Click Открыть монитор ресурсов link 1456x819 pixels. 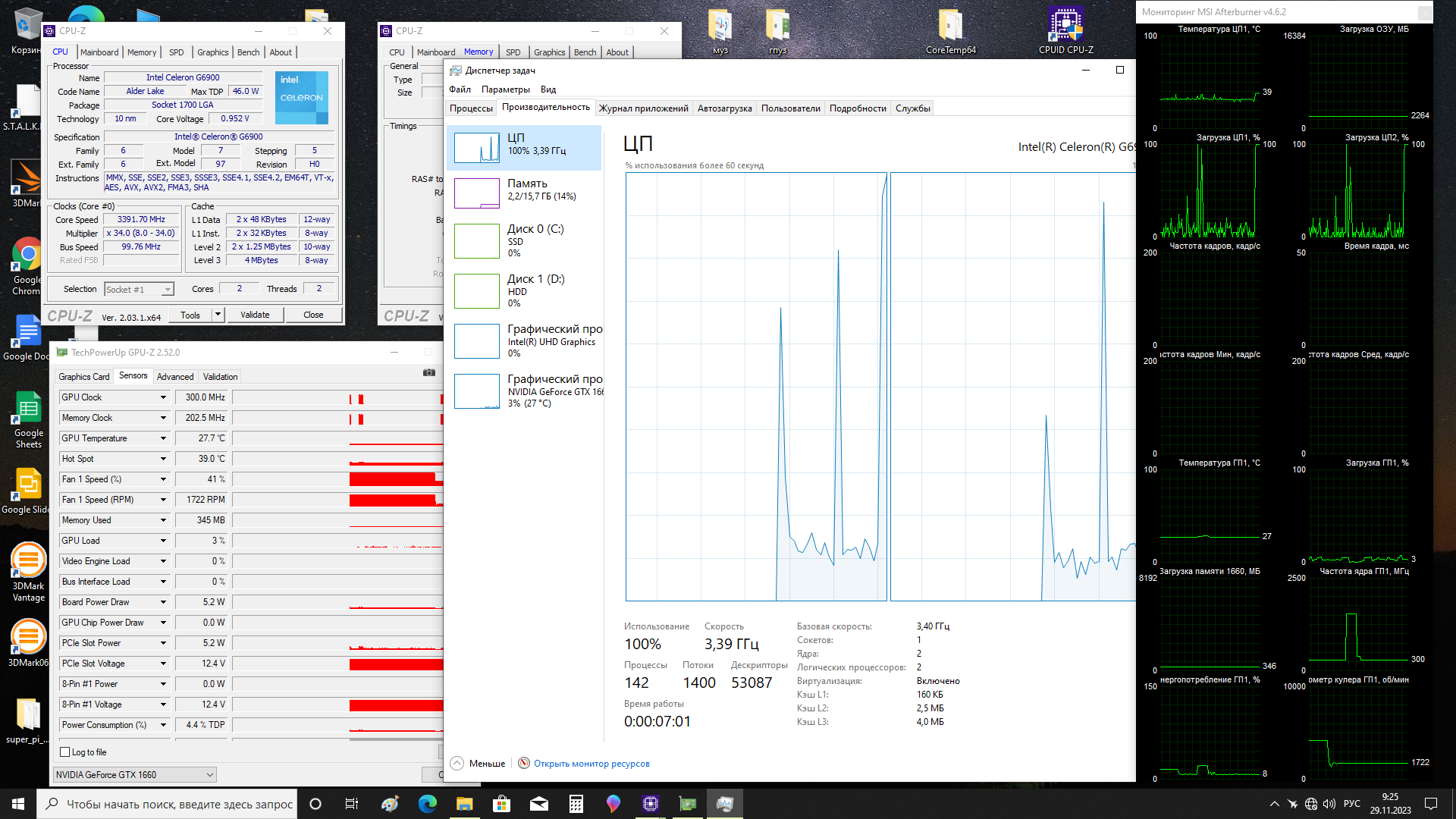pyautogui.click(x=591, y=764)
